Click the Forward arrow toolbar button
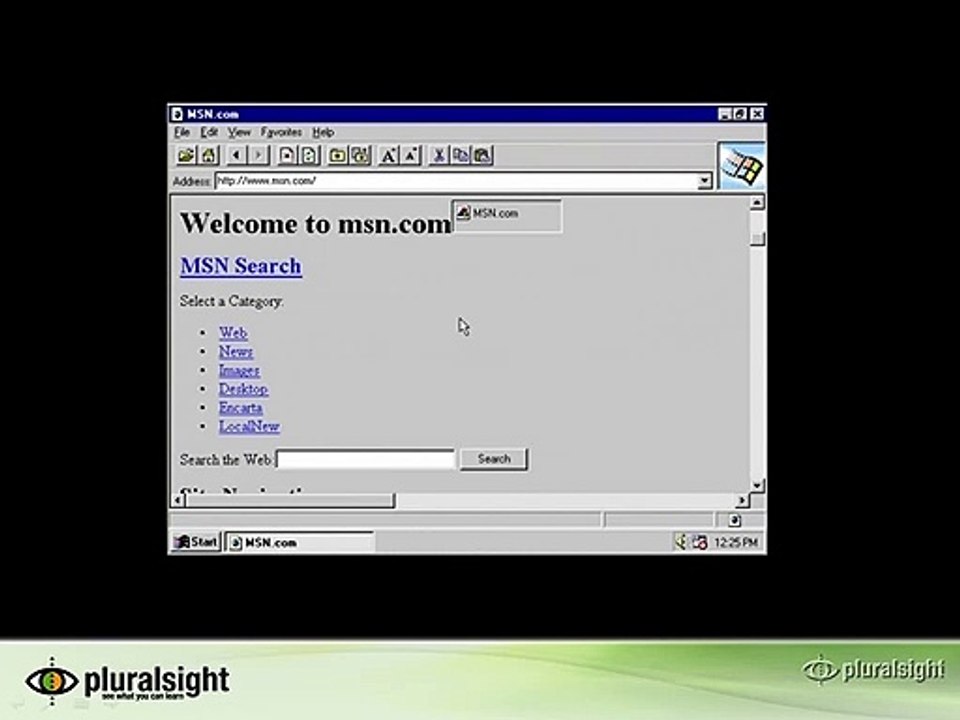 258,156
